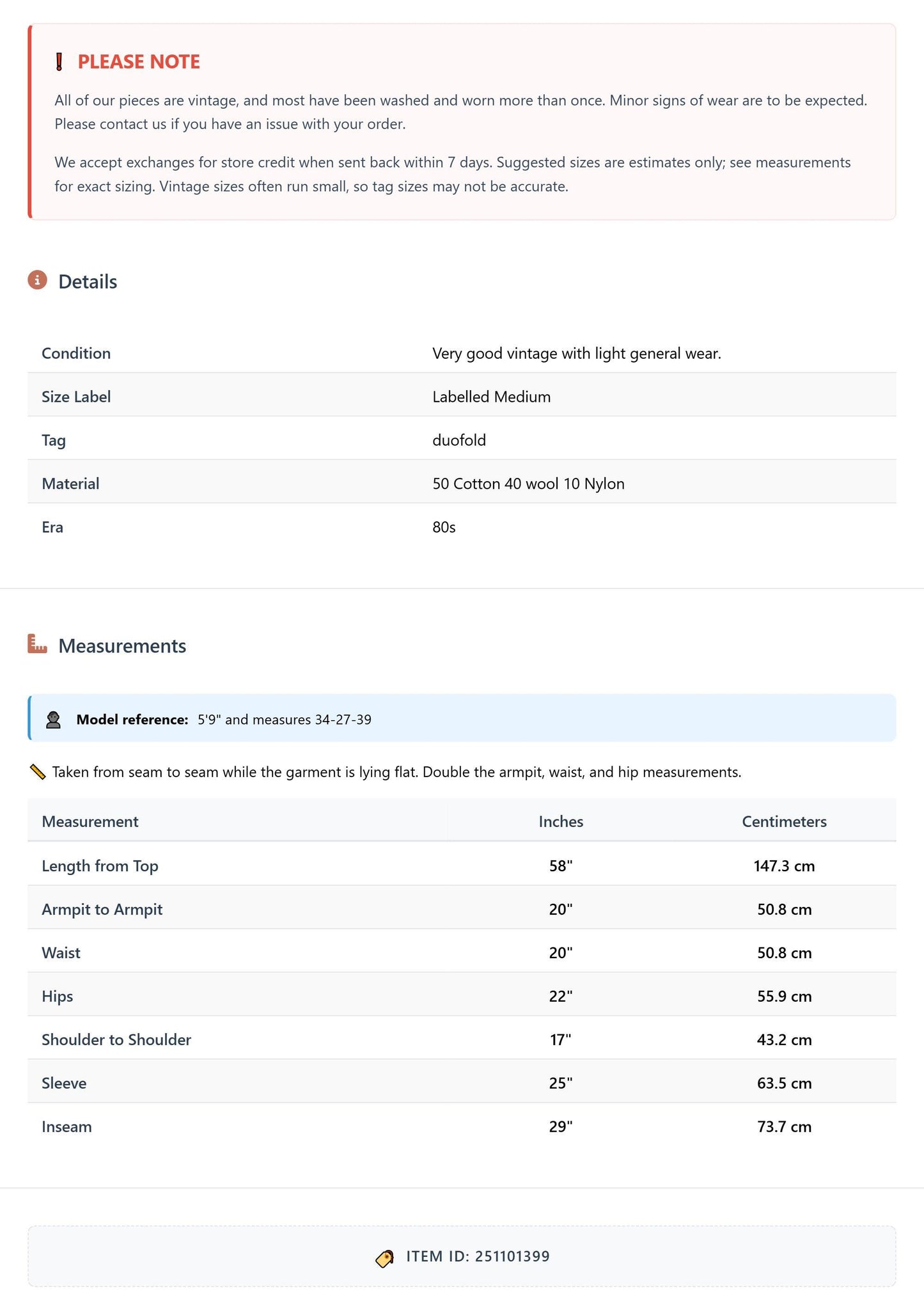Click the model reference person icon

tap(54, 720)
